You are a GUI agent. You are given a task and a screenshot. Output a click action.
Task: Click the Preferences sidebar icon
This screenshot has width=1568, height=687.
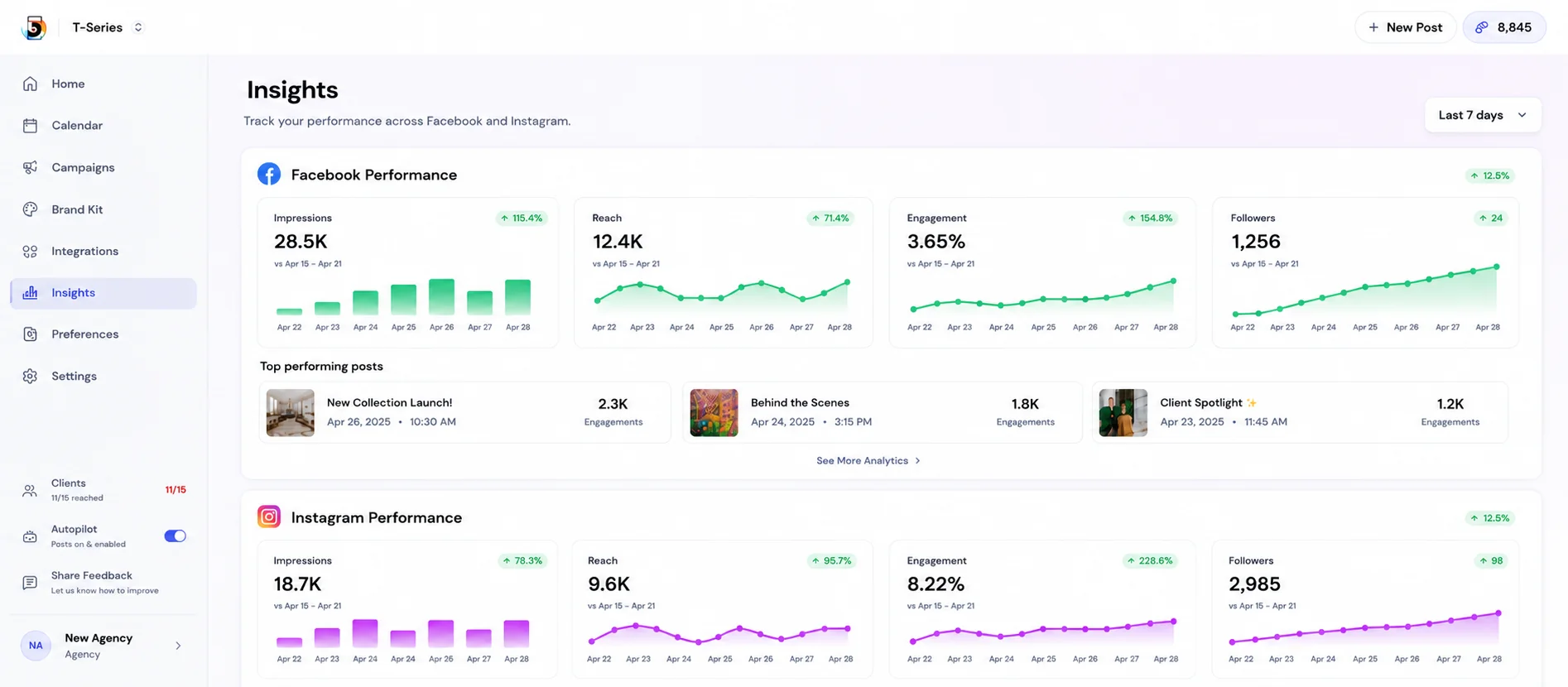31,334
